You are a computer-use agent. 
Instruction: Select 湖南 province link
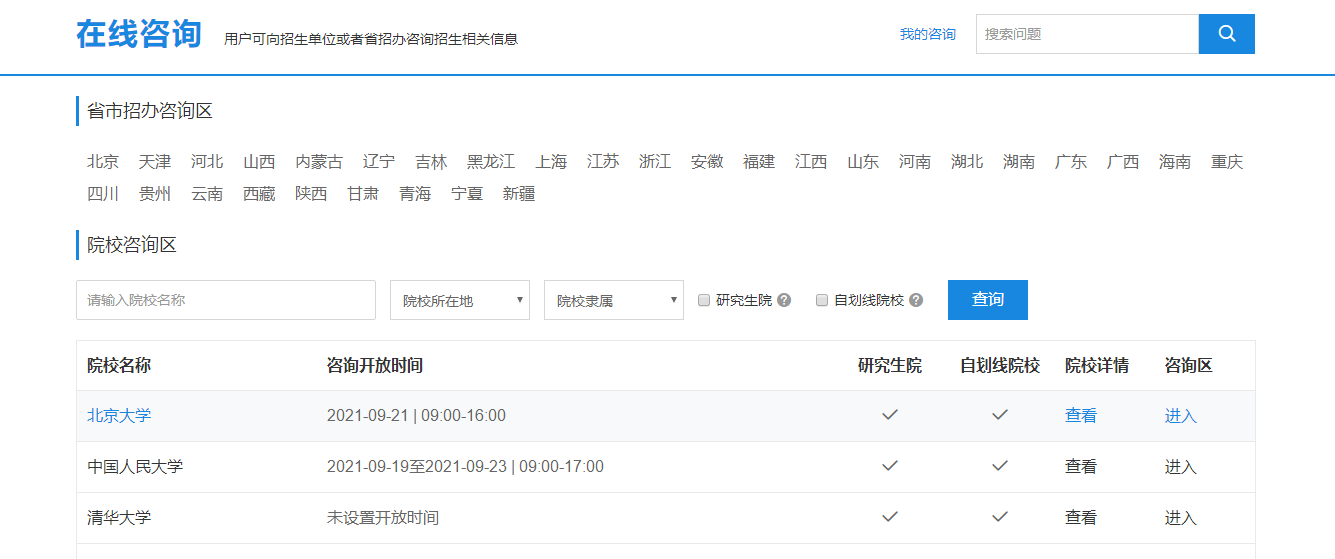pos(1019,162)
